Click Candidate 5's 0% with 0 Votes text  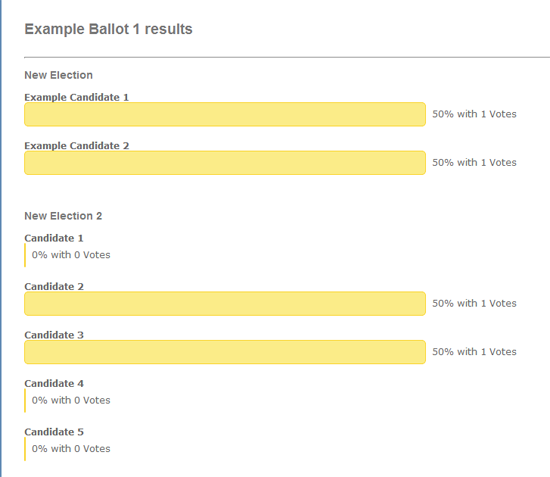pos(71,449)
